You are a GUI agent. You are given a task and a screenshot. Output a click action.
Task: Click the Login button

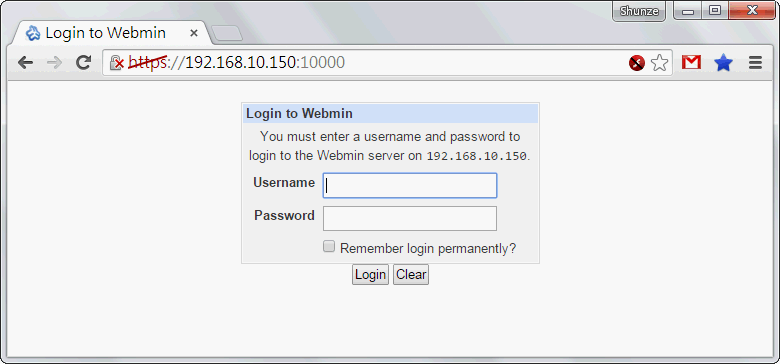pyautogui.click(x=370, y=274)
